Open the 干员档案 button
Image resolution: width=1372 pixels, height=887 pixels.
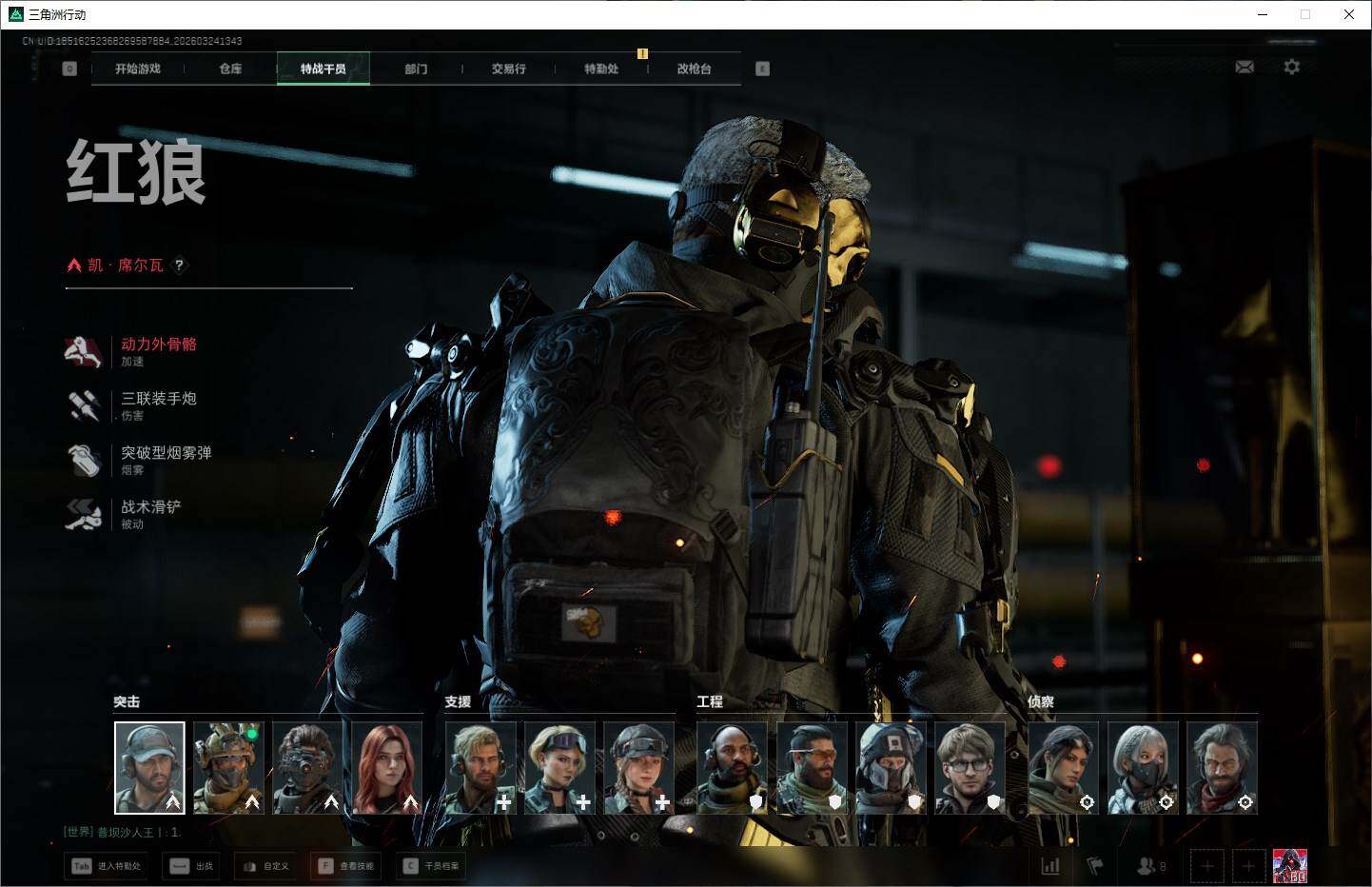(431, 866)
